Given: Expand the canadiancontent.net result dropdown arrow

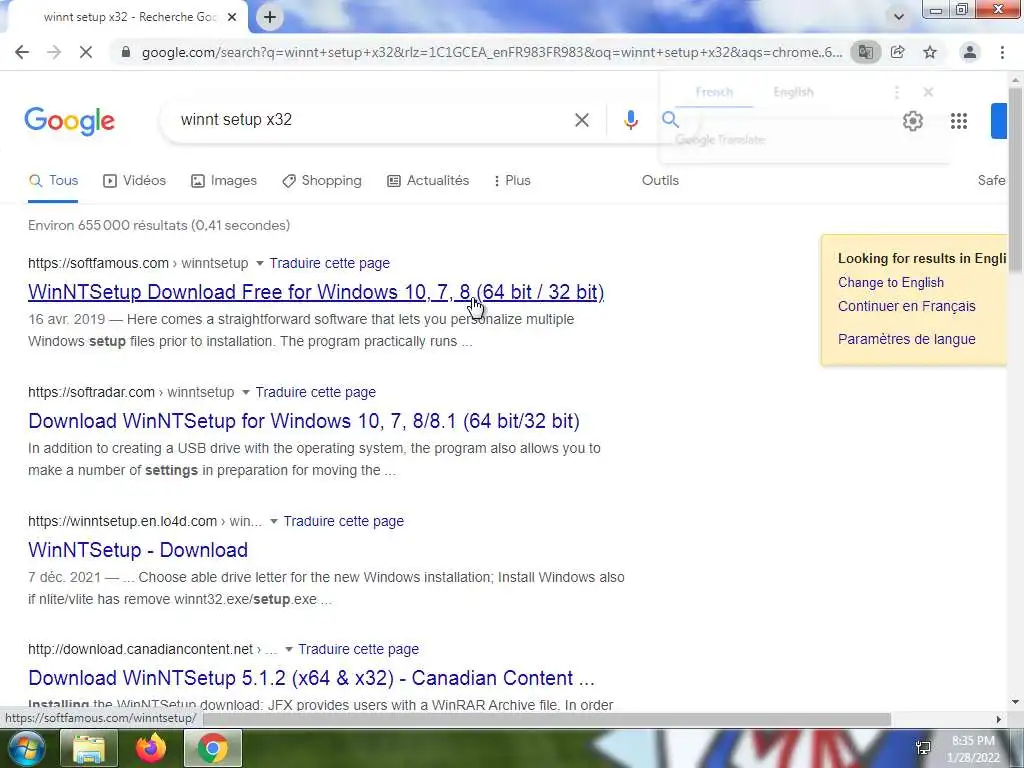Looking at the screenshot, I should pos(289,649).
